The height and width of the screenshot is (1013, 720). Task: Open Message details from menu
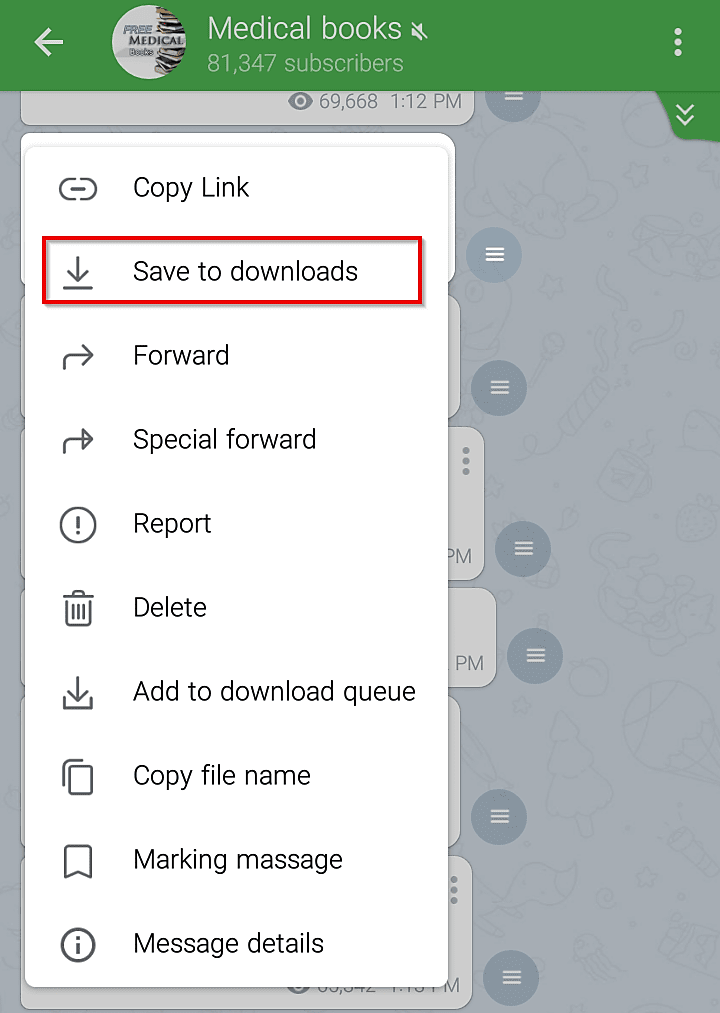pos(237,943)
